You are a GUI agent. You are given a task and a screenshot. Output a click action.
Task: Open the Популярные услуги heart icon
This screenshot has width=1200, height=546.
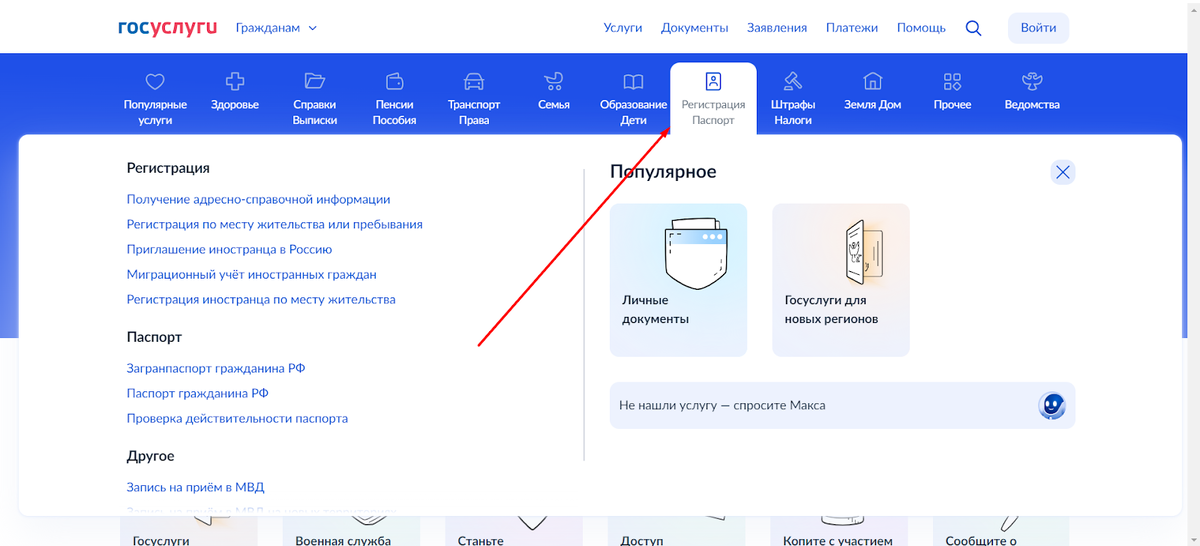[155, 81]
